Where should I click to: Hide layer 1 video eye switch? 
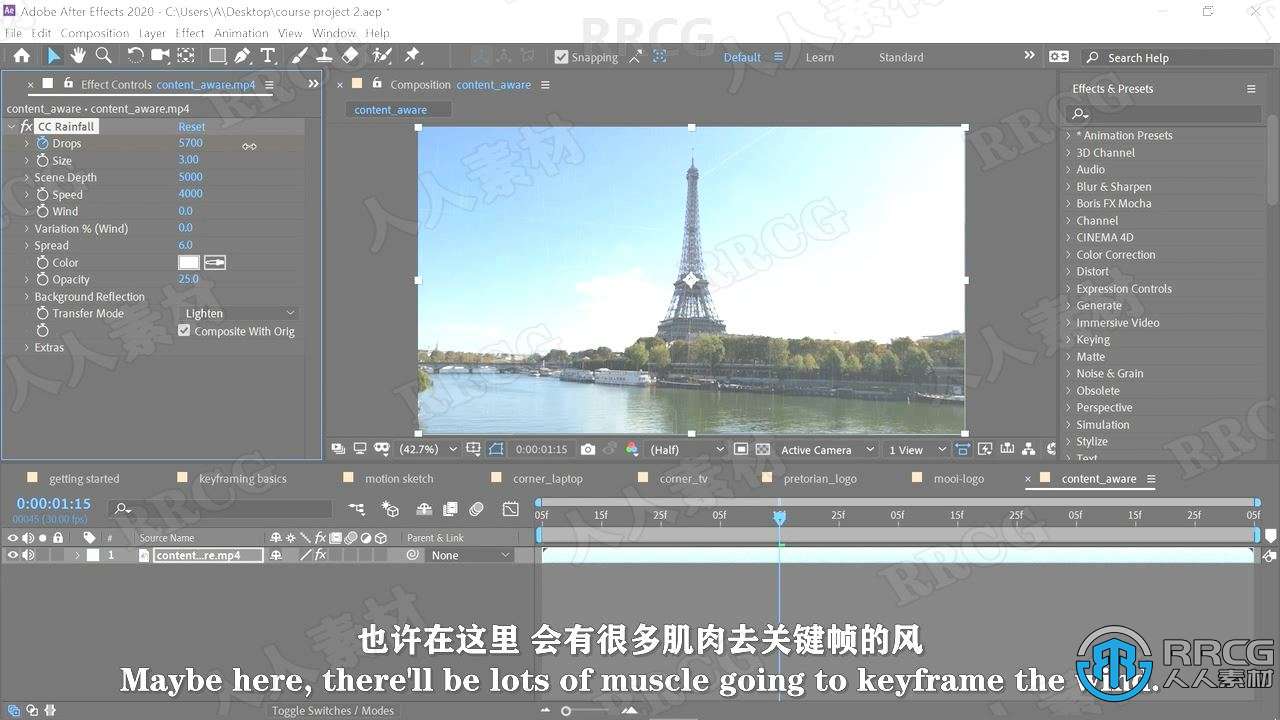pos(13,555)
